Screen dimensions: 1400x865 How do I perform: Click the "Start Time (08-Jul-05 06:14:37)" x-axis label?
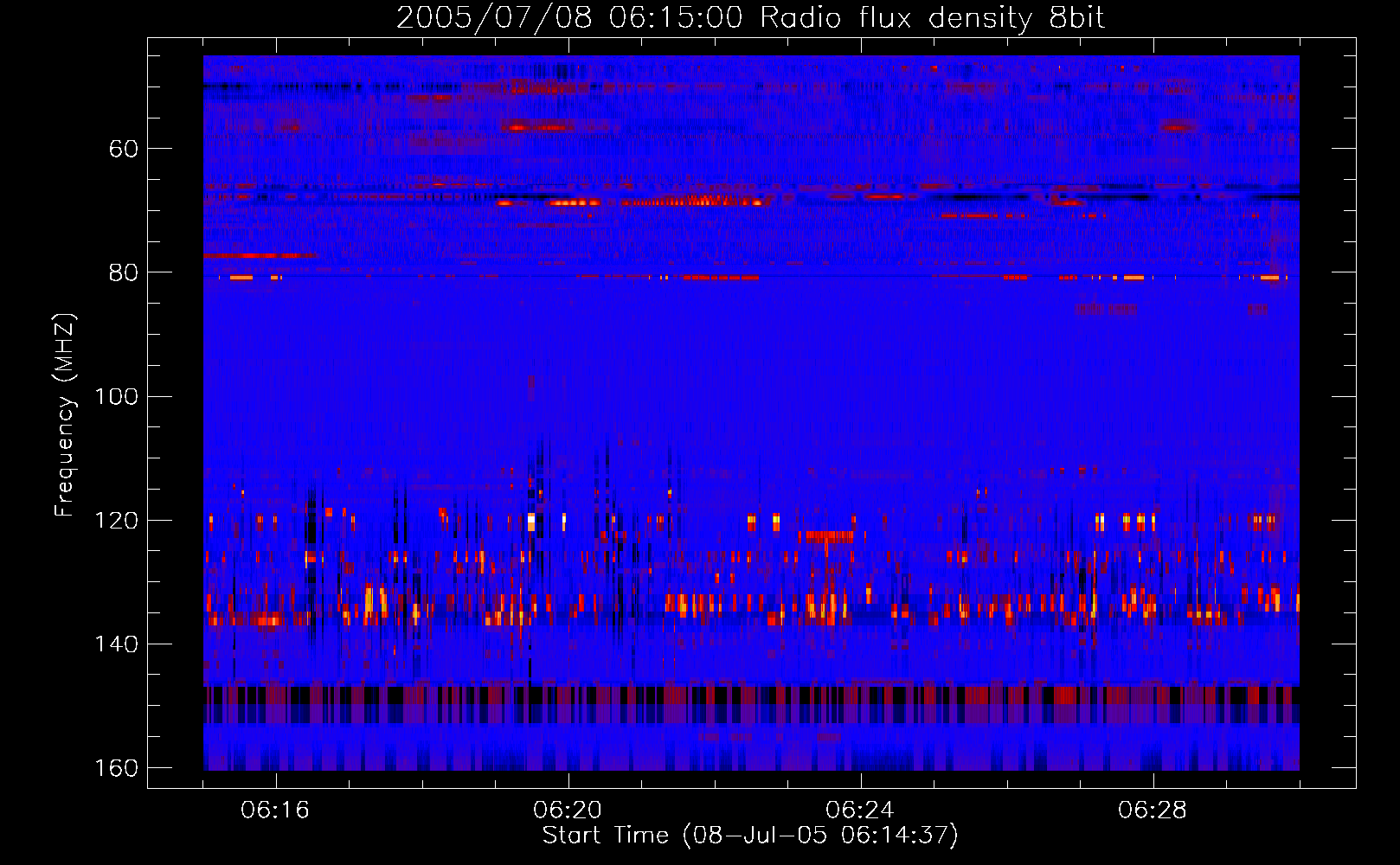tap(750, 836)
